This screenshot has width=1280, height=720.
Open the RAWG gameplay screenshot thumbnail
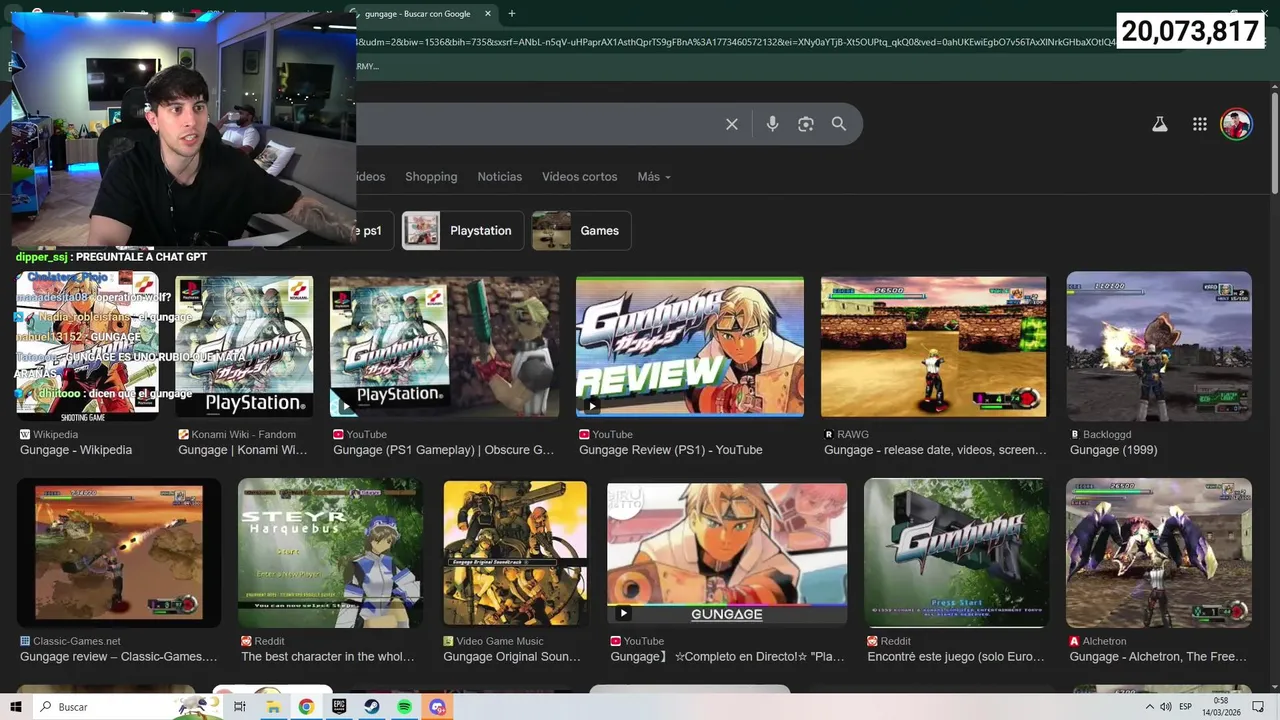point(934,347)
